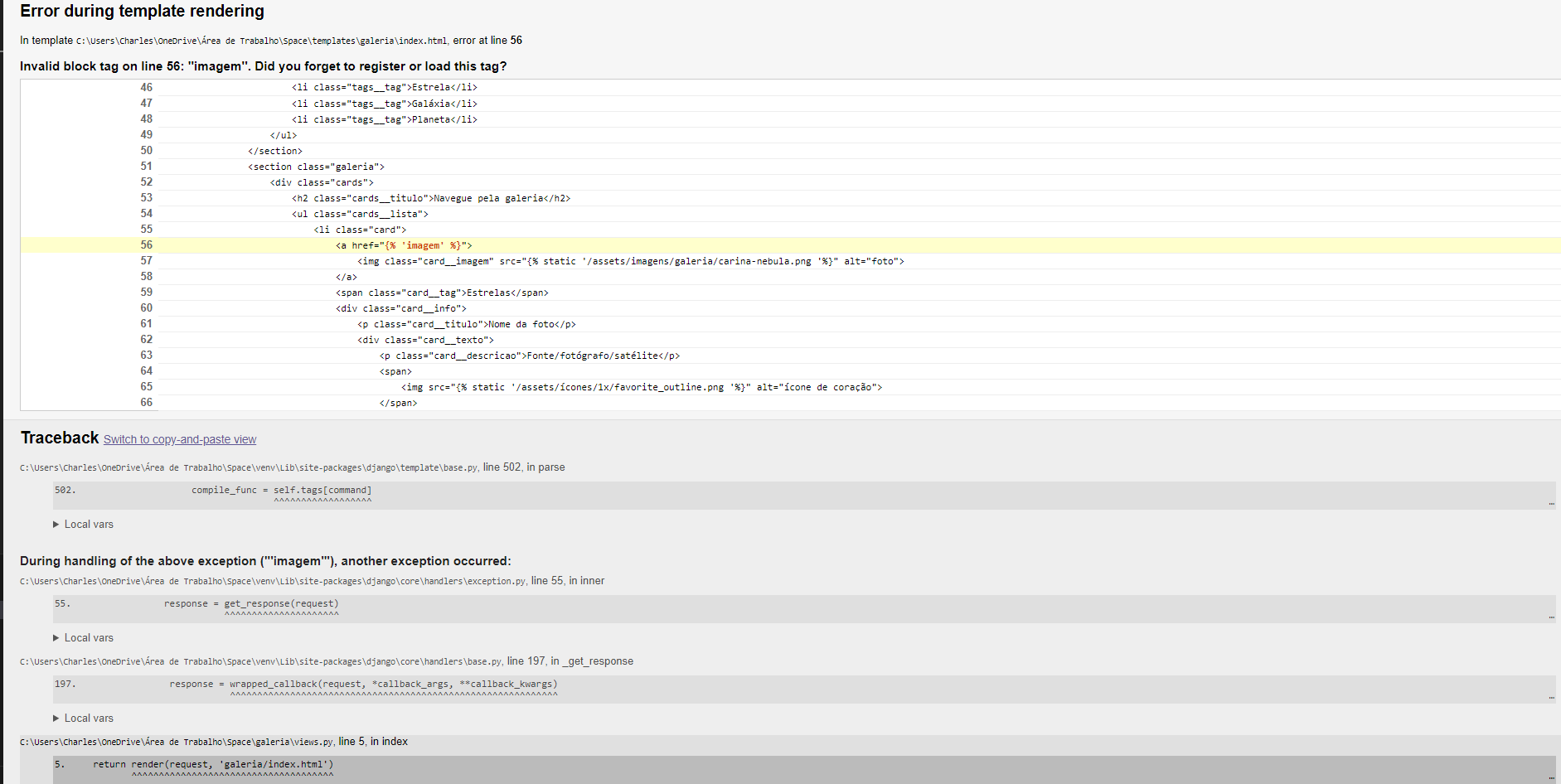Click template line 53 'Navegue pela galeria'
This screenshot has height=784, width=1561.
tap(431, 198)
